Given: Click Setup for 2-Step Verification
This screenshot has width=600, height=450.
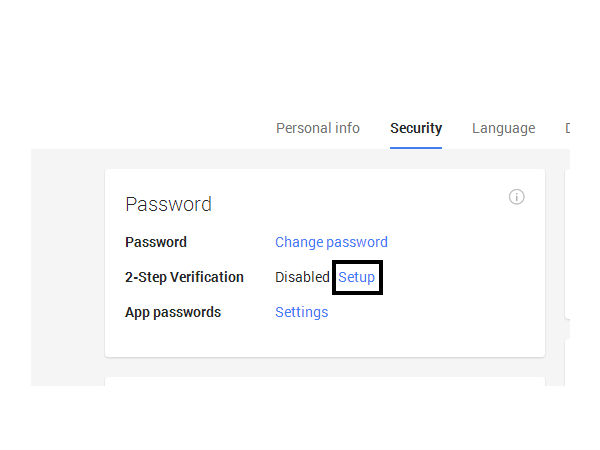Looking at the screenshot, I should (x=357, y=277).
